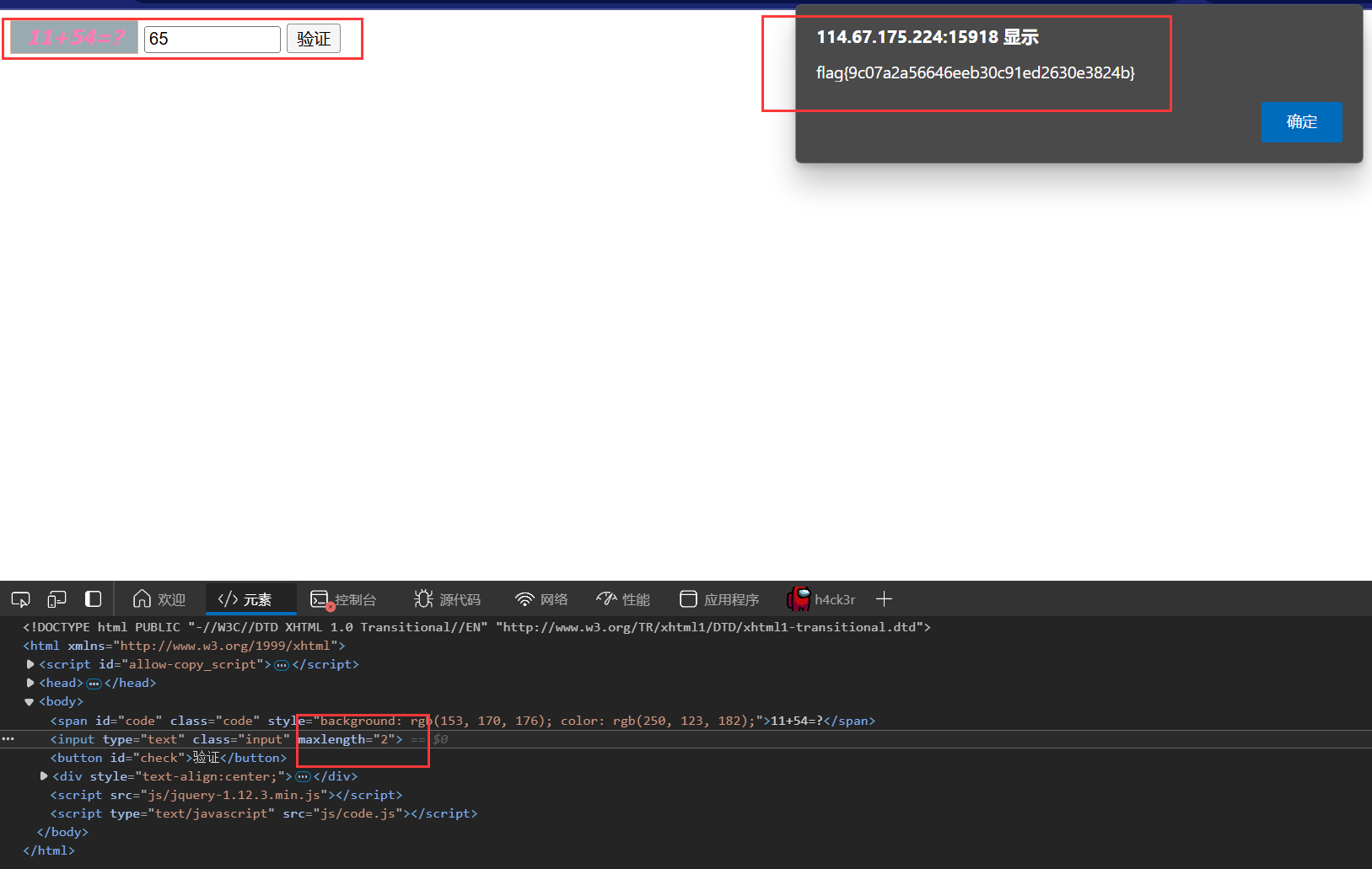Image resolution: width=1372 pixels, height=869 pixels.
Task: Click the ellipsis badge in script allow-copy_script row
Action: (x=282, y=665)
